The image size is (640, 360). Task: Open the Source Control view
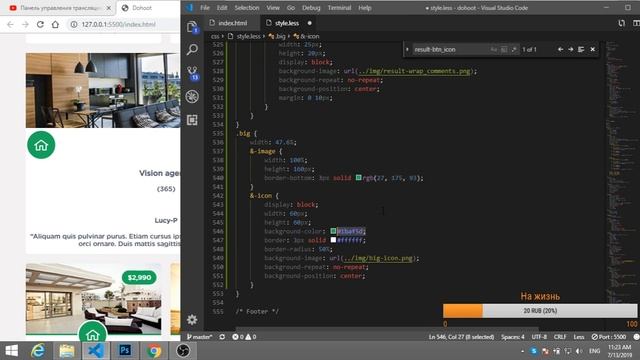(x=192, y=73)
